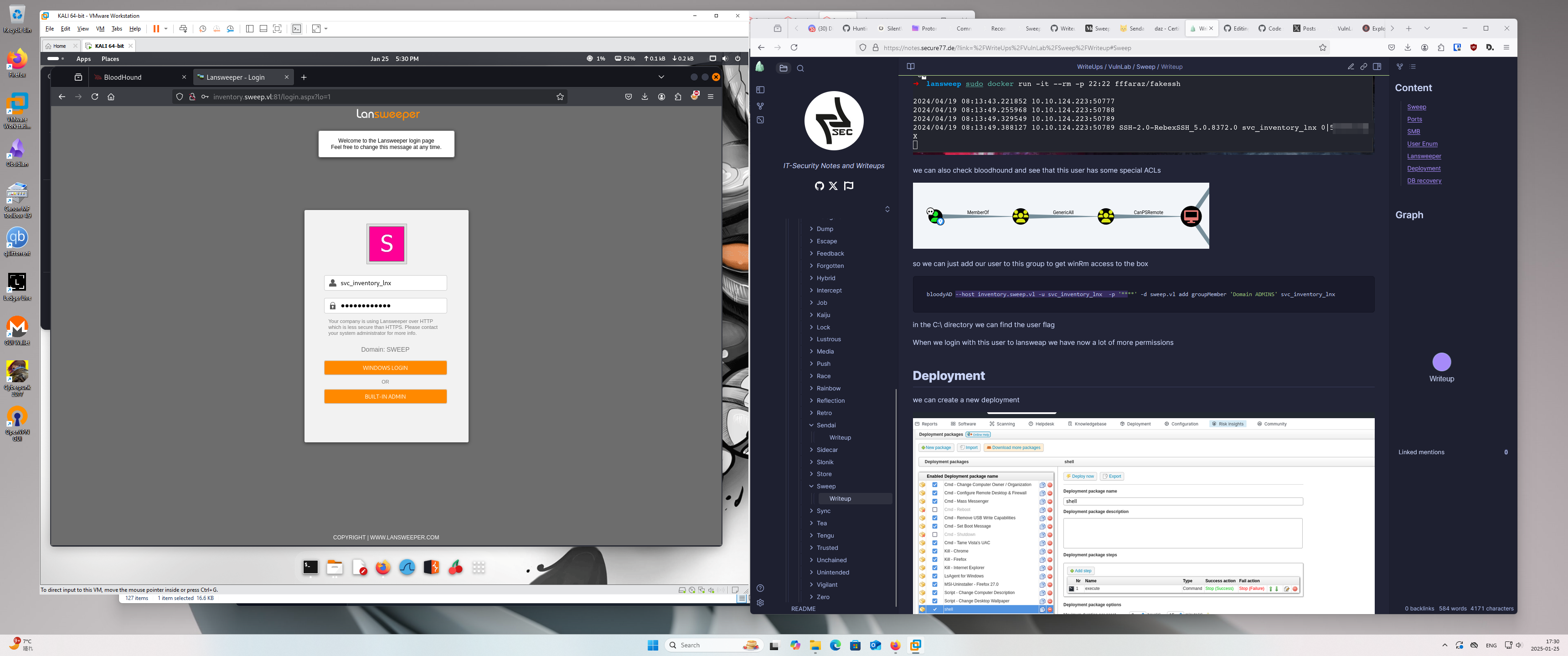Open File Explorer from Windows taskbar

(815, 645)
